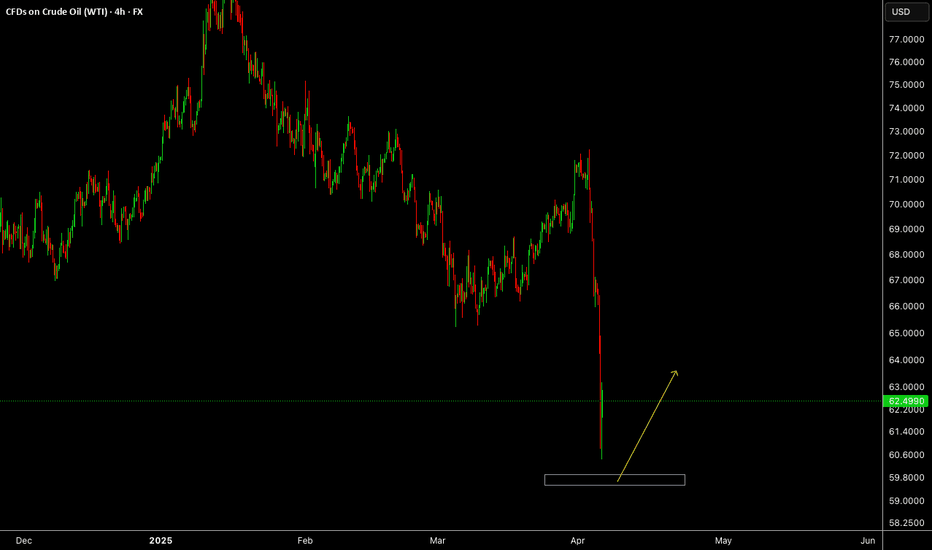Click the Dec label on time axis
The height and width of the screenshot is (550, 932).
point(24,540)
